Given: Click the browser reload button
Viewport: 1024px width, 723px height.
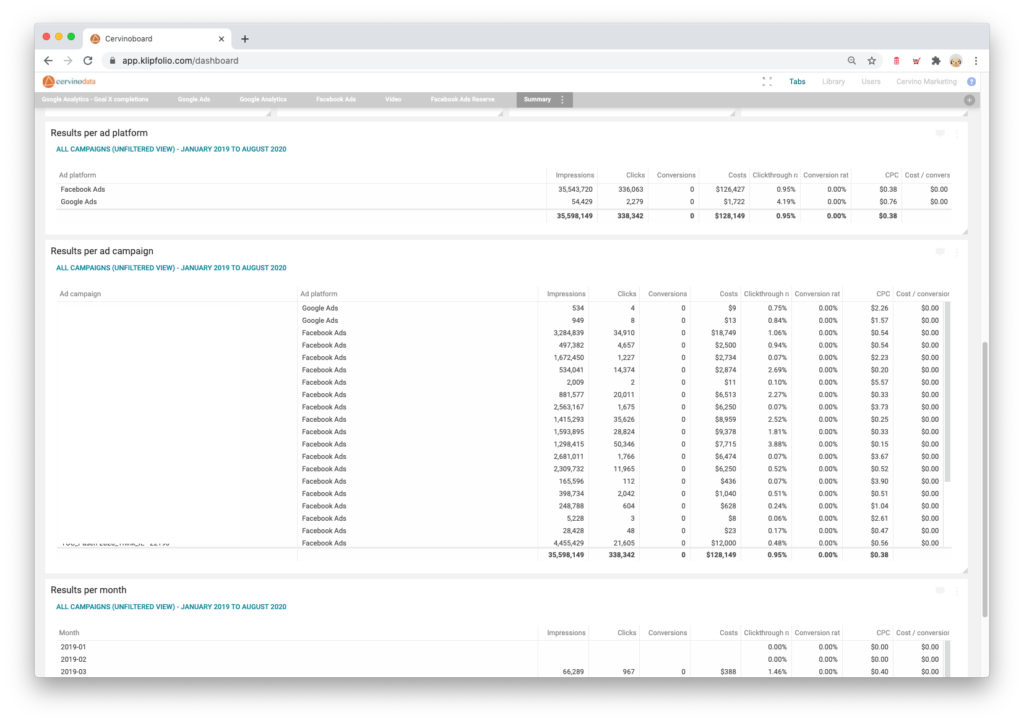Looking at the screenshot, I should (88, 60).
